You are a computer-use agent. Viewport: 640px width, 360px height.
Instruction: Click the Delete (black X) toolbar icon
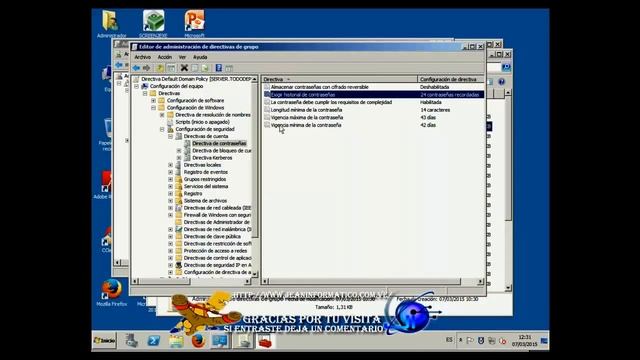[x=184, y=68]
